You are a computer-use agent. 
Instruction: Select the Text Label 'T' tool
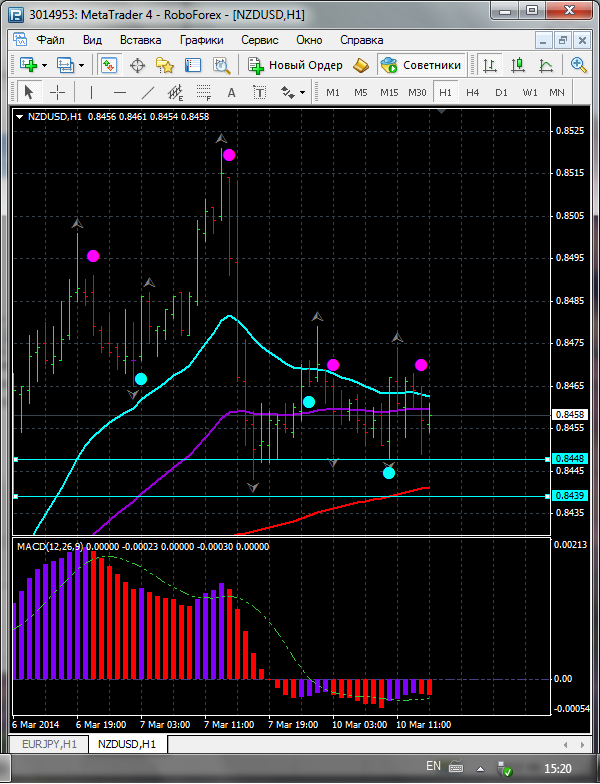(260, 92)
